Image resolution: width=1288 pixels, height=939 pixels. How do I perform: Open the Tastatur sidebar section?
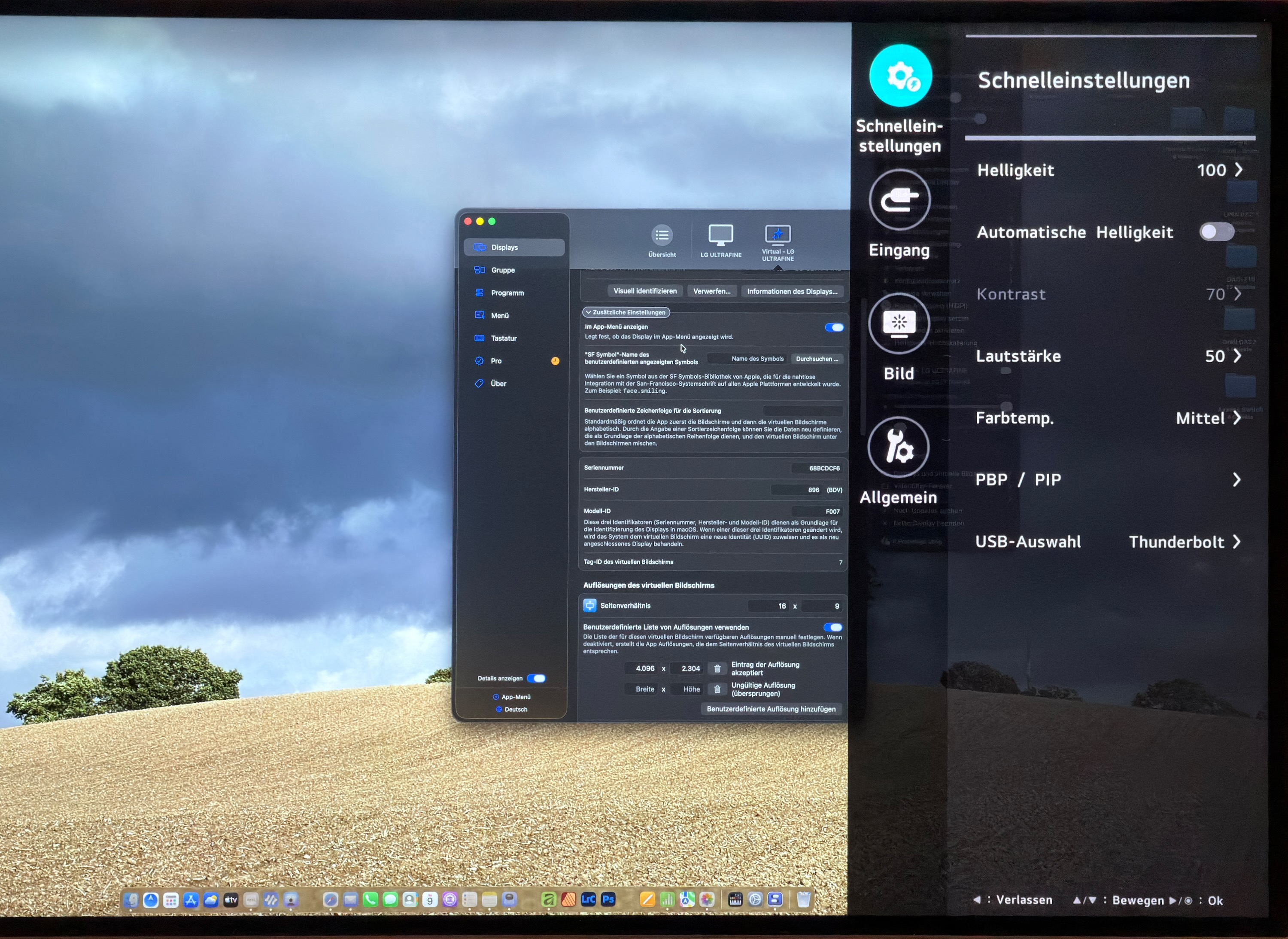[x=503, y=338]
